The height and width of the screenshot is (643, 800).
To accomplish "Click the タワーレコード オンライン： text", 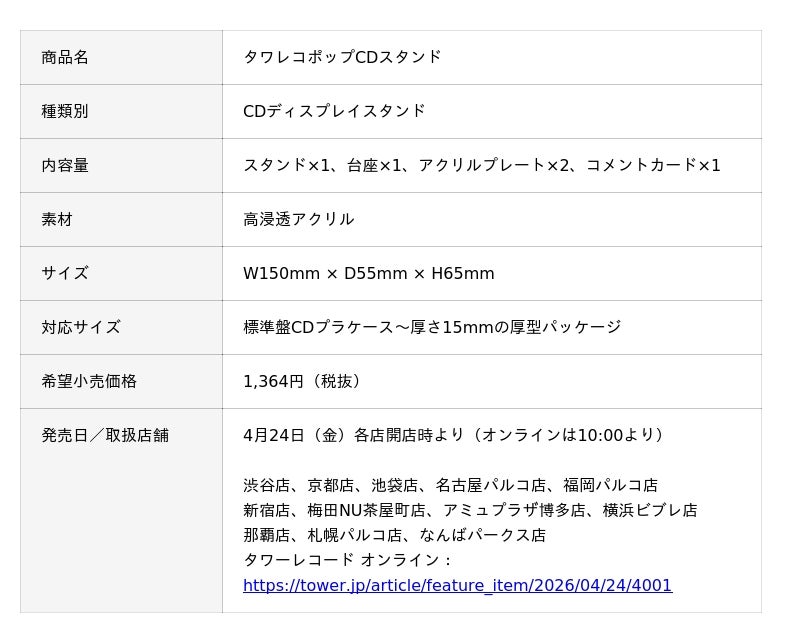I will (347, 560).
